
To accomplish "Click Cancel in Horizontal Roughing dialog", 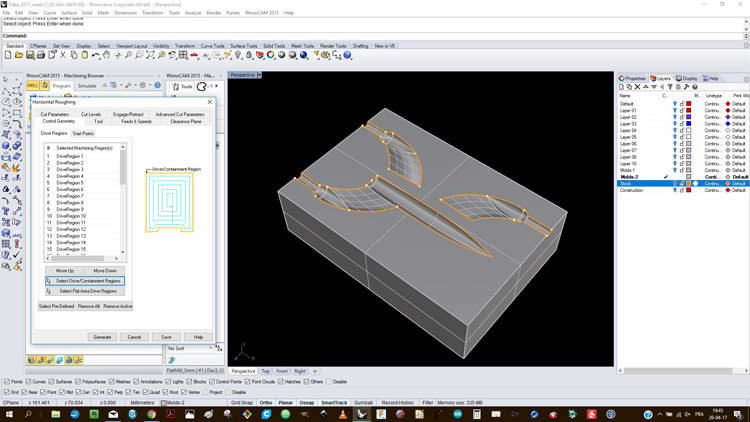I will point(134,337).
